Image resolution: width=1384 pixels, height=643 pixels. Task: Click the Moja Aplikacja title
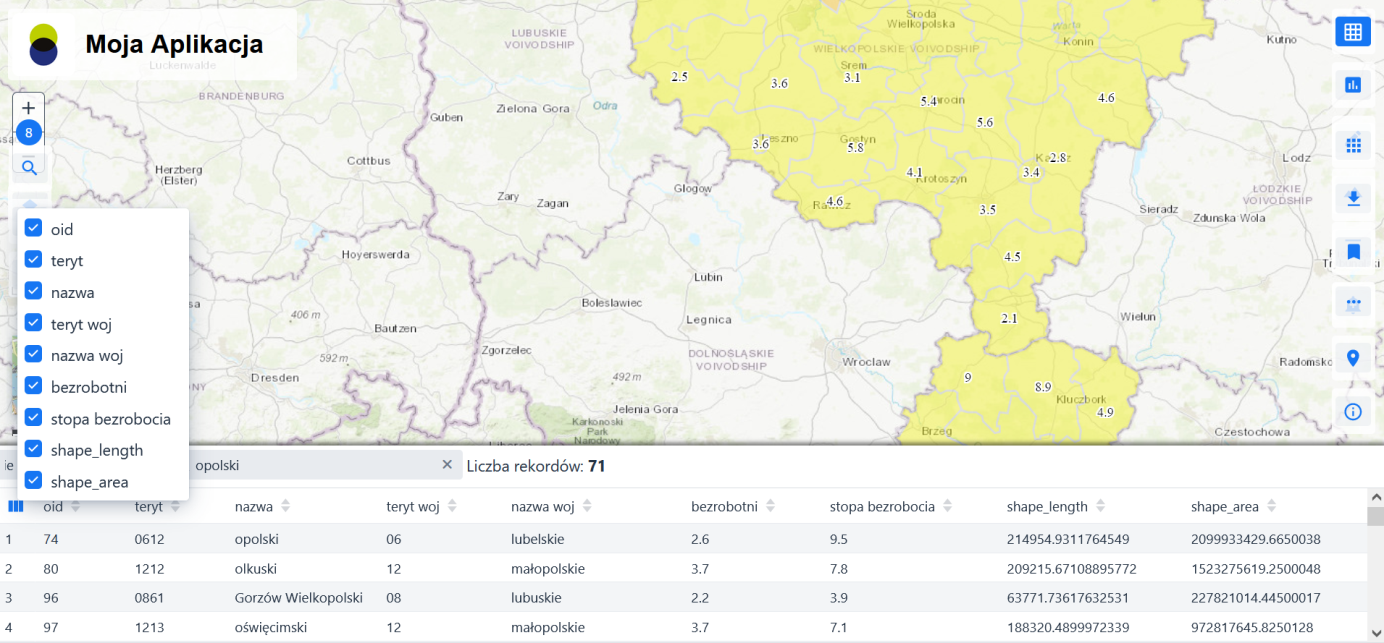click(174, 44)
